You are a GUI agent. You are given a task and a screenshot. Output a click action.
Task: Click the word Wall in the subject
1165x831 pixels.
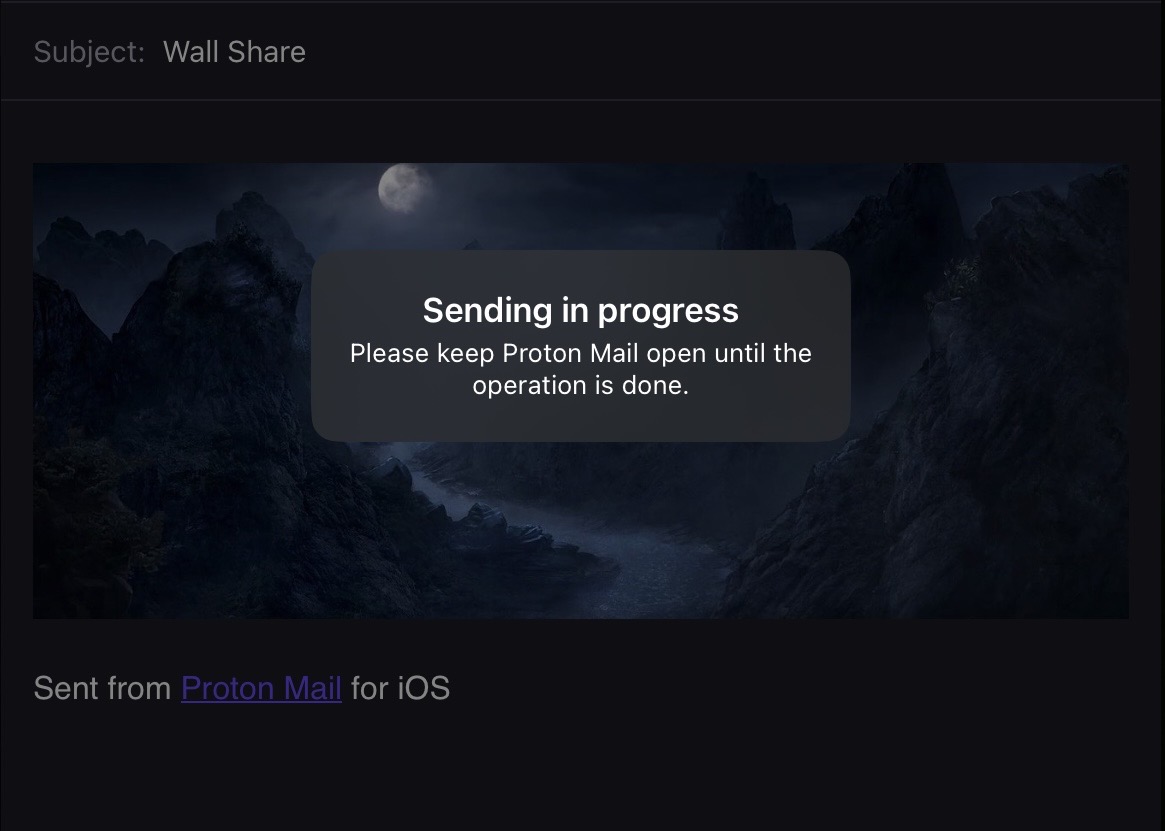(191, 52)
